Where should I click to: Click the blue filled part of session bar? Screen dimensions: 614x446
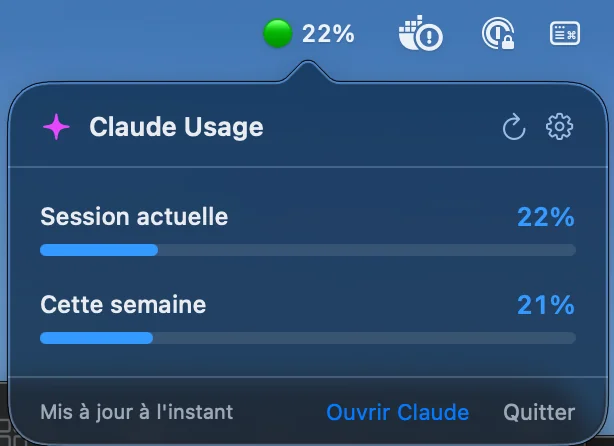pyautogui.click(x=98, y=250)
